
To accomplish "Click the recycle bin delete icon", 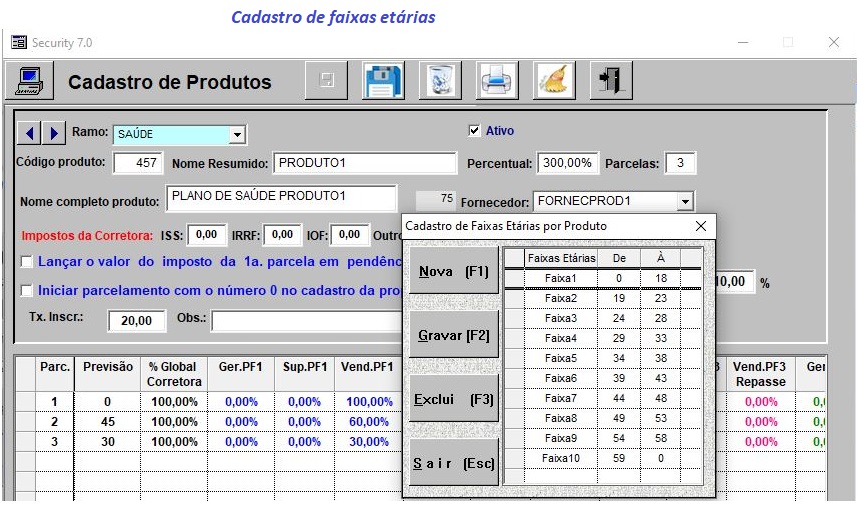I will (440, 81).
